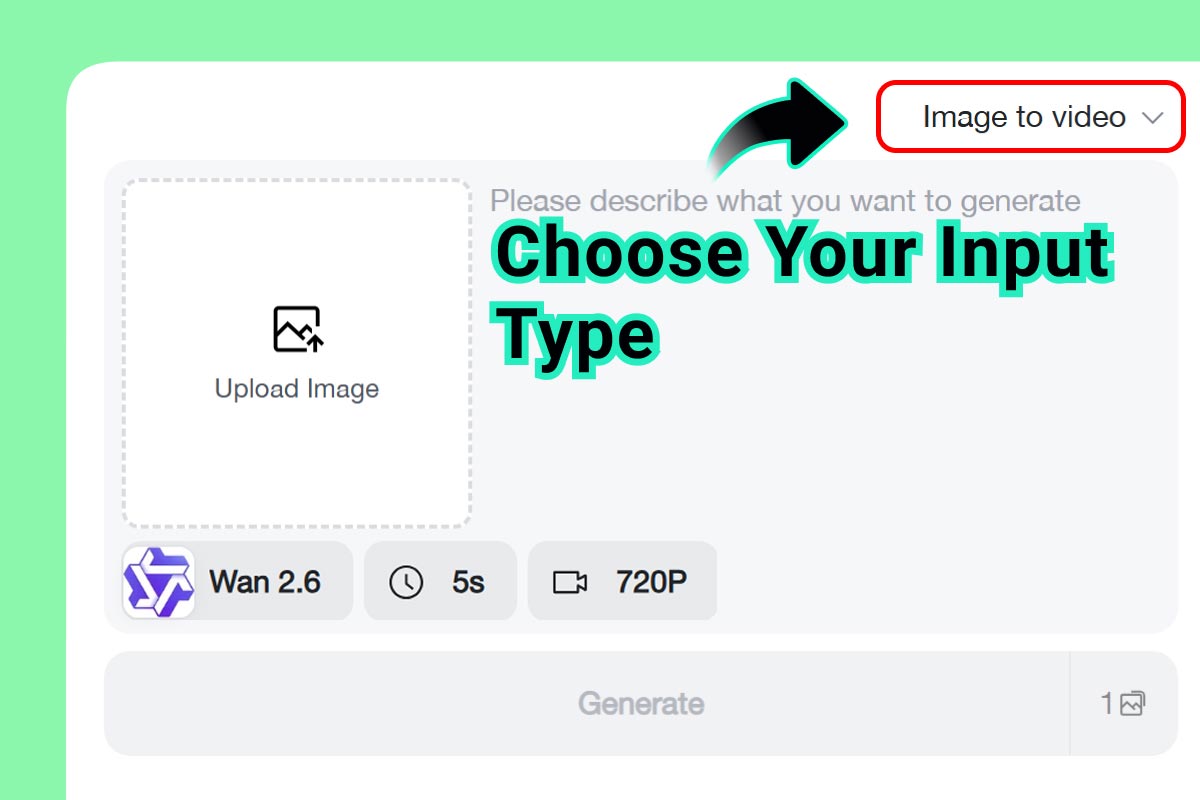Click the Wan 2.6 model selector chip
The height and width of the screenshot is (800, 1200).
tap(235, 581)
